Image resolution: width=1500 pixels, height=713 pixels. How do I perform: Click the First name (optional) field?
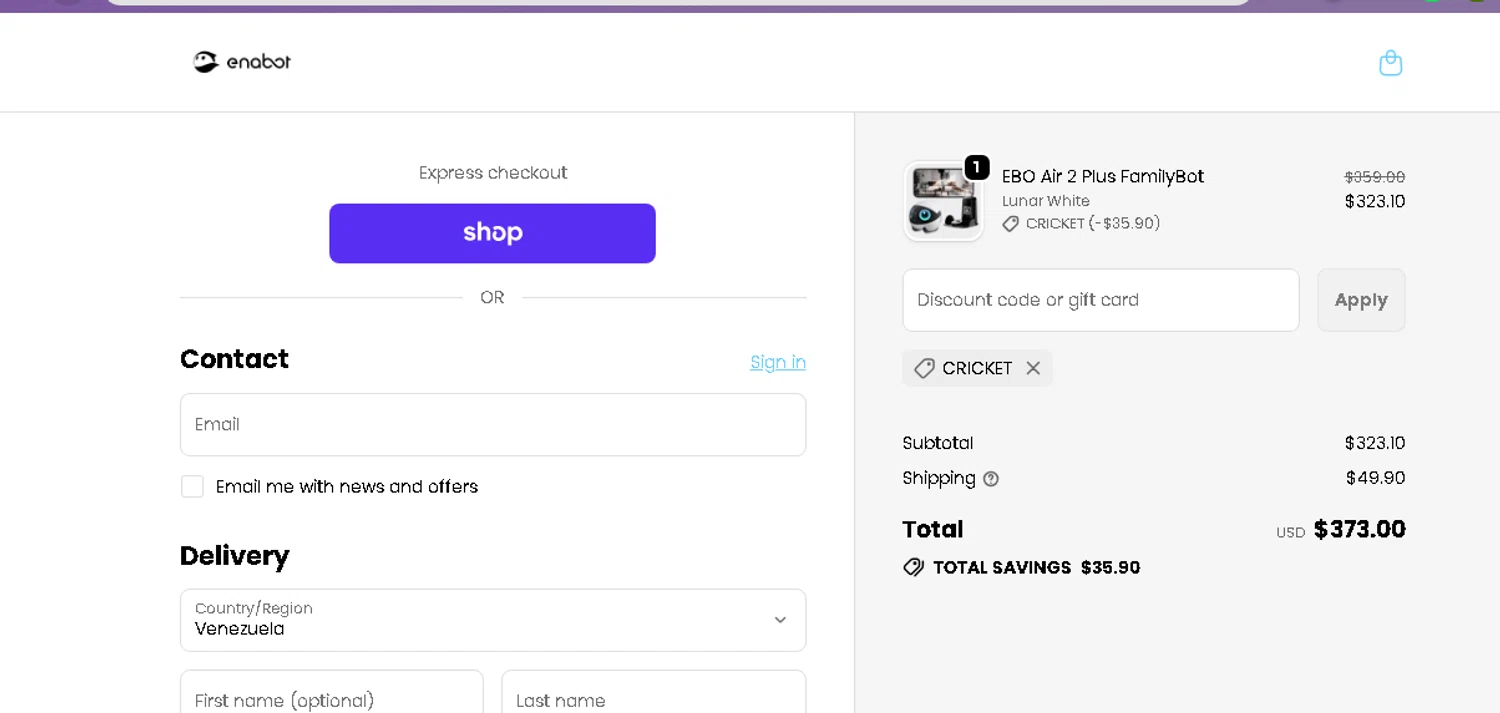332,692
